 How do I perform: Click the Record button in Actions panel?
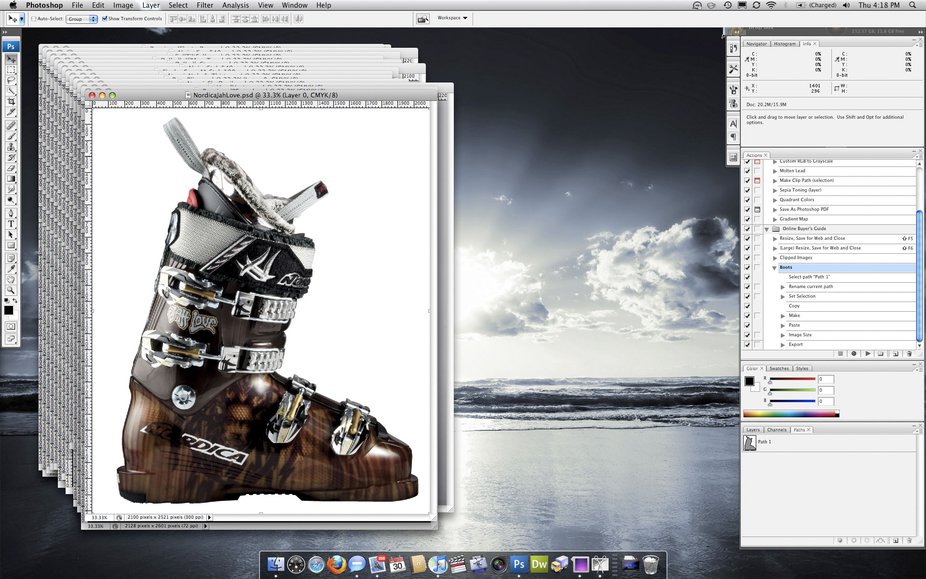tap(854, 354)
